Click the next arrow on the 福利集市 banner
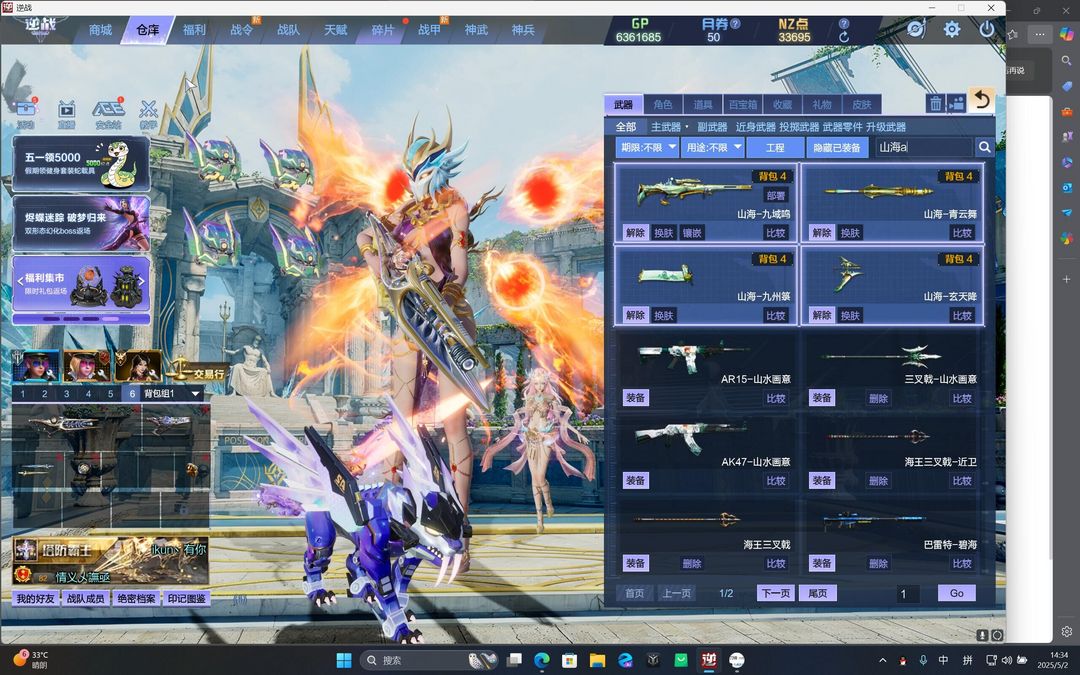Image resolution: width=1080 pixels, height=675 pixels. tap(141, 281)
